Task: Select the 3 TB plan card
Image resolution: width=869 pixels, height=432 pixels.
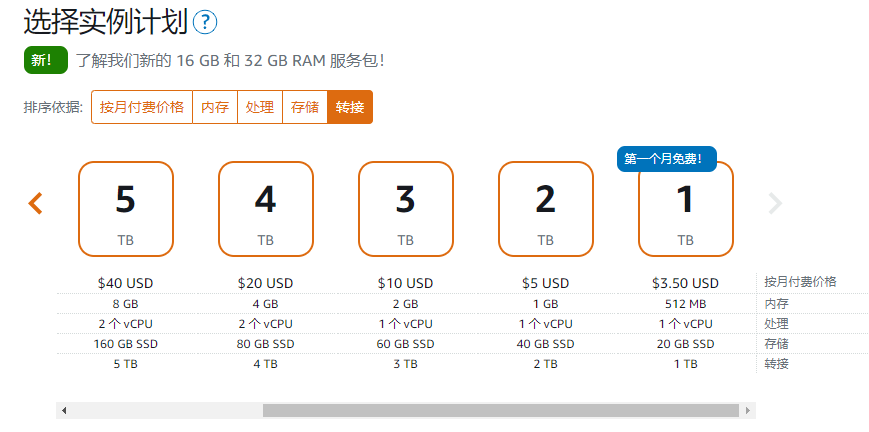Action: click(x=406, y=209)
